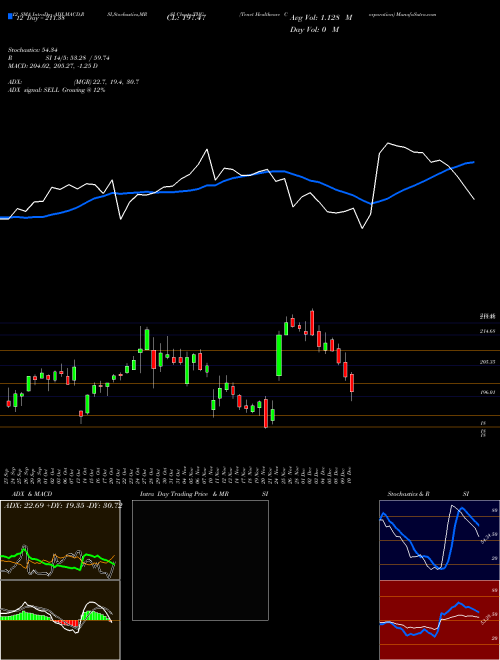500x660 pixels.
Task: Select the ADX indicator chart panel
Action: pyautogui.click(x=60, y=540)
